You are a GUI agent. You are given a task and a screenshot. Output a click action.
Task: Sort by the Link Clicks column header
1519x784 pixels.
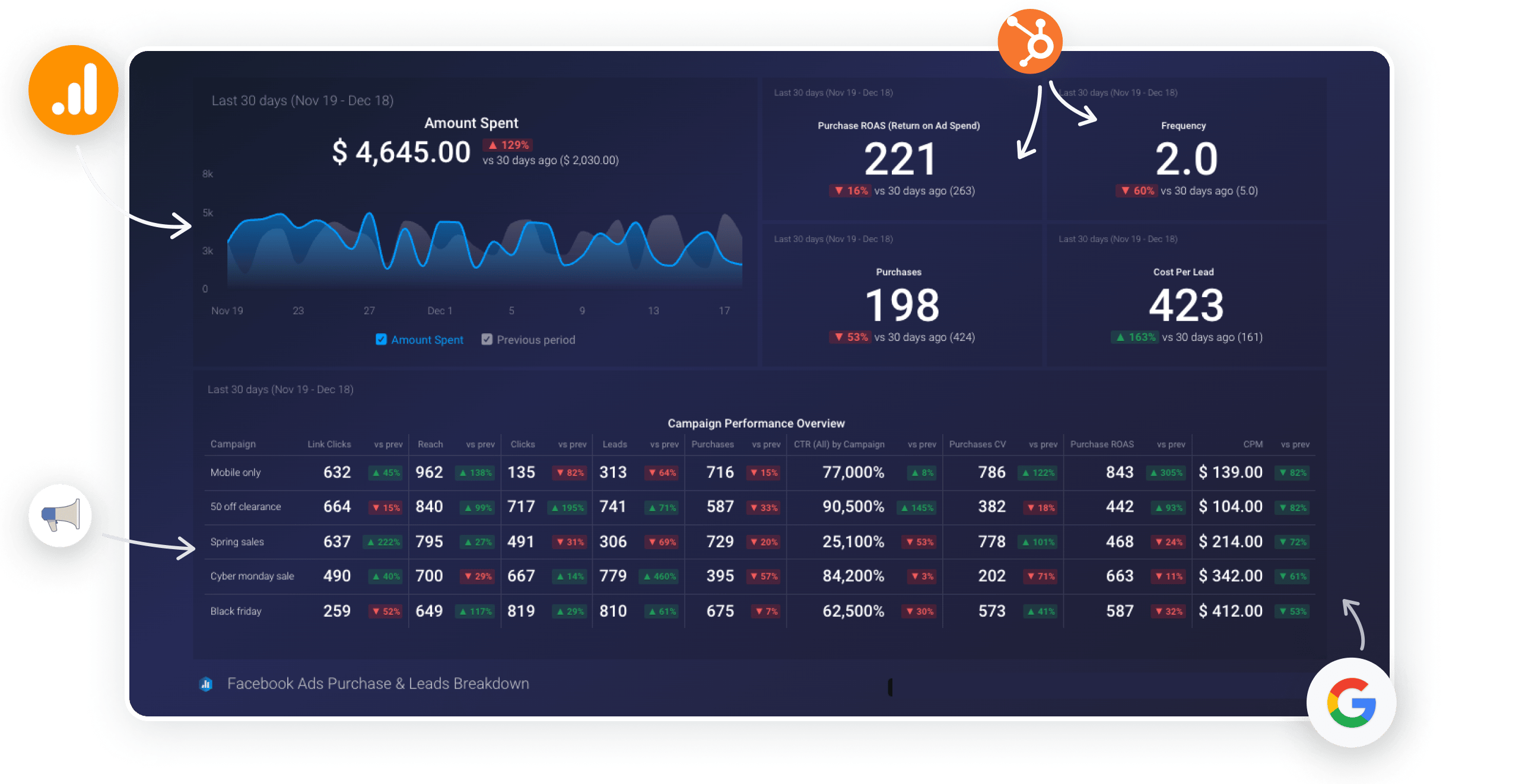point(329,444)
